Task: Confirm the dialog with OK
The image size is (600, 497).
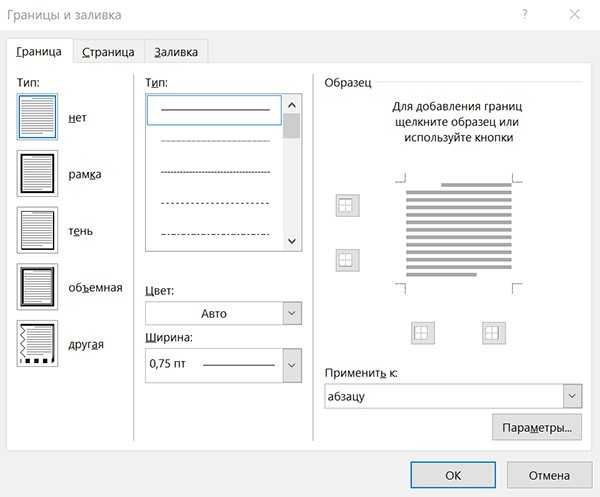Action: point(453,475)
